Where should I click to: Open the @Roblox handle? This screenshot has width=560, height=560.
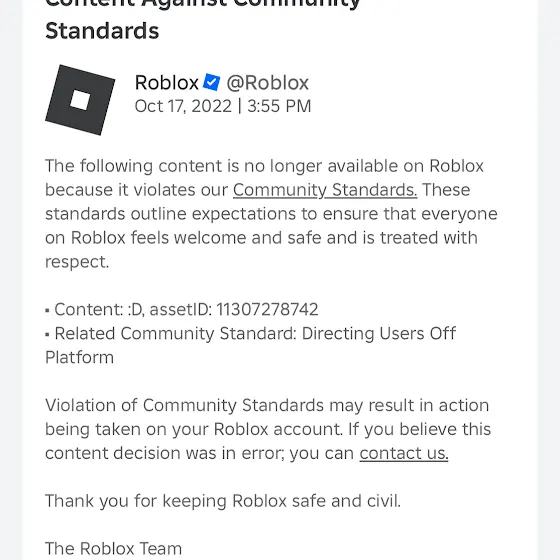(268, 83)
